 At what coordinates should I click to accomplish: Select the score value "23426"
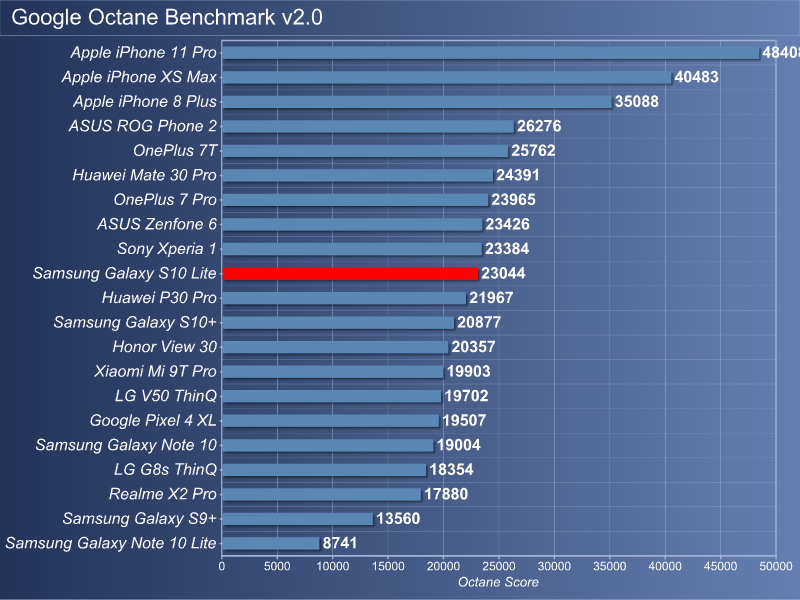coord(507,224)
